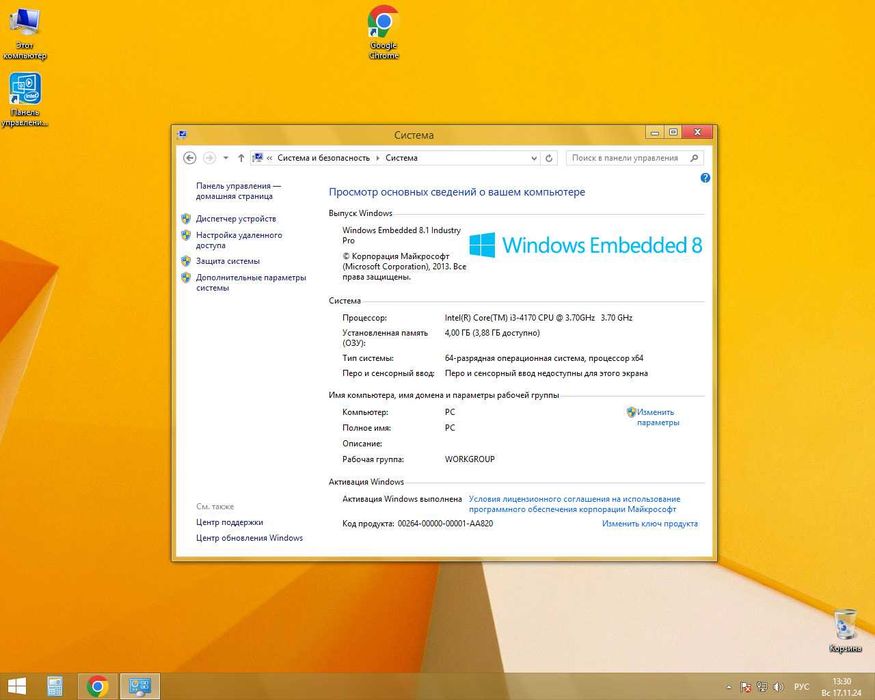Image resolution: width=875 pixels, height=700 pixels.
Task: Switch the РУС input language
Action: [801, 687]
